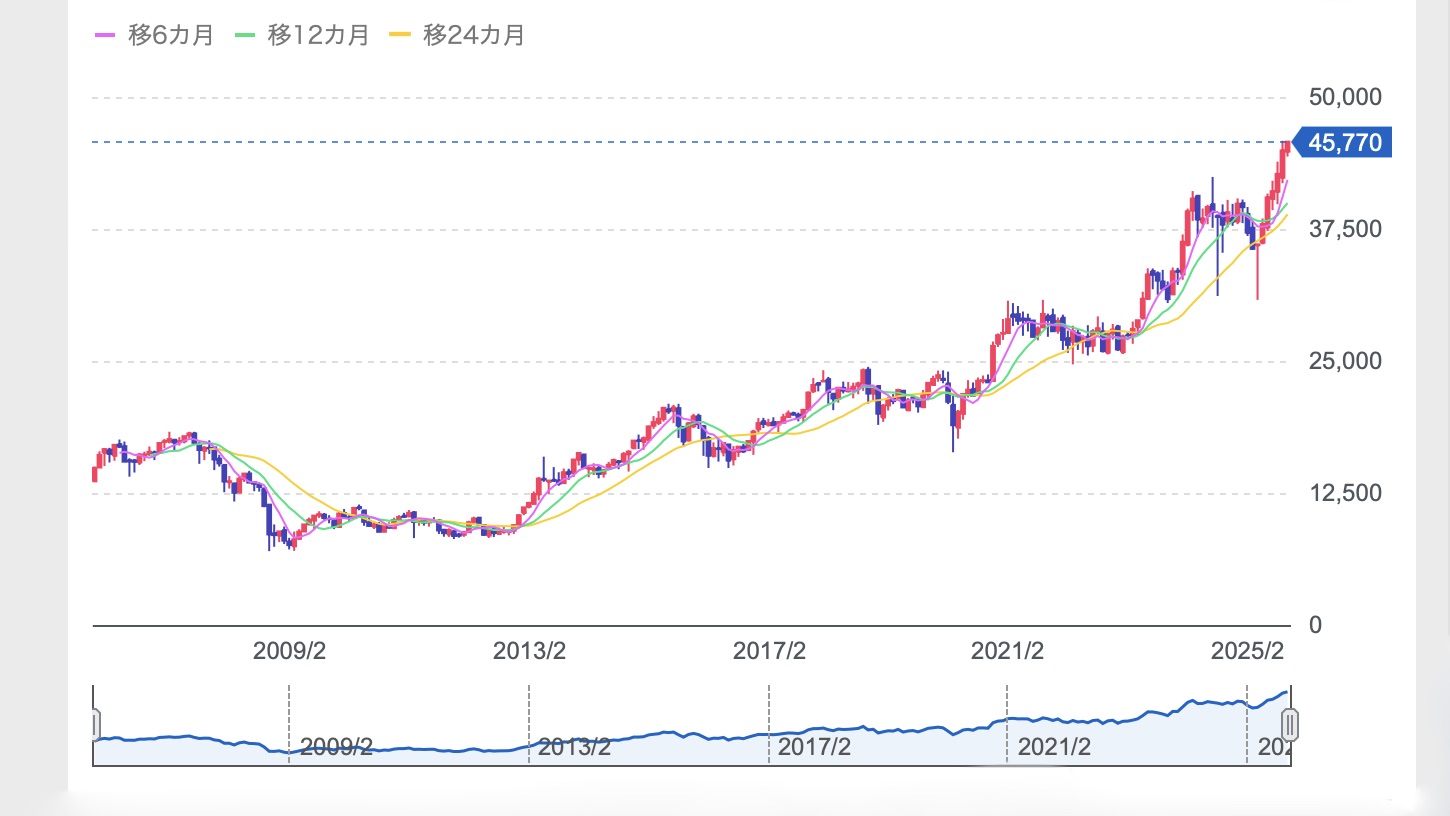Grab the right handle of range navigator
Viewport: 1450px width, 816px height.
1290,724
